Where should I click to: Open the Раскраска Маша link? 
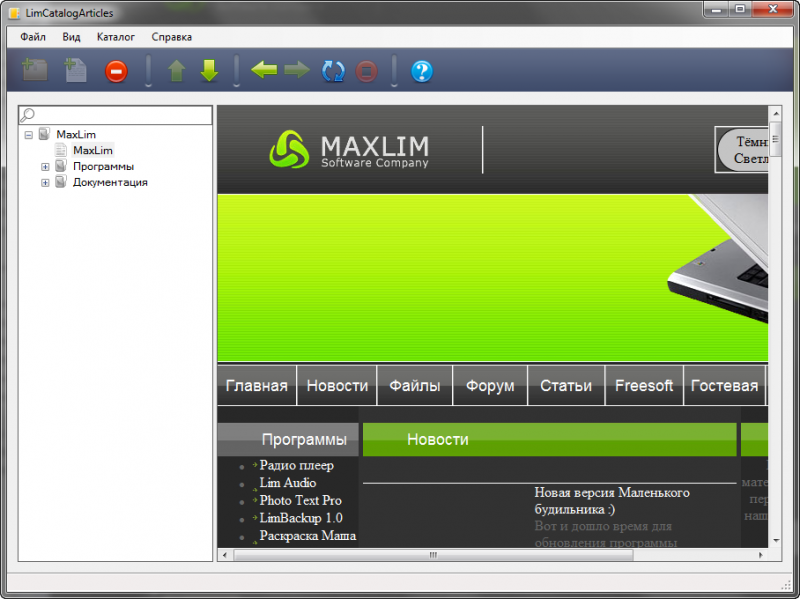tap(308, 536)
